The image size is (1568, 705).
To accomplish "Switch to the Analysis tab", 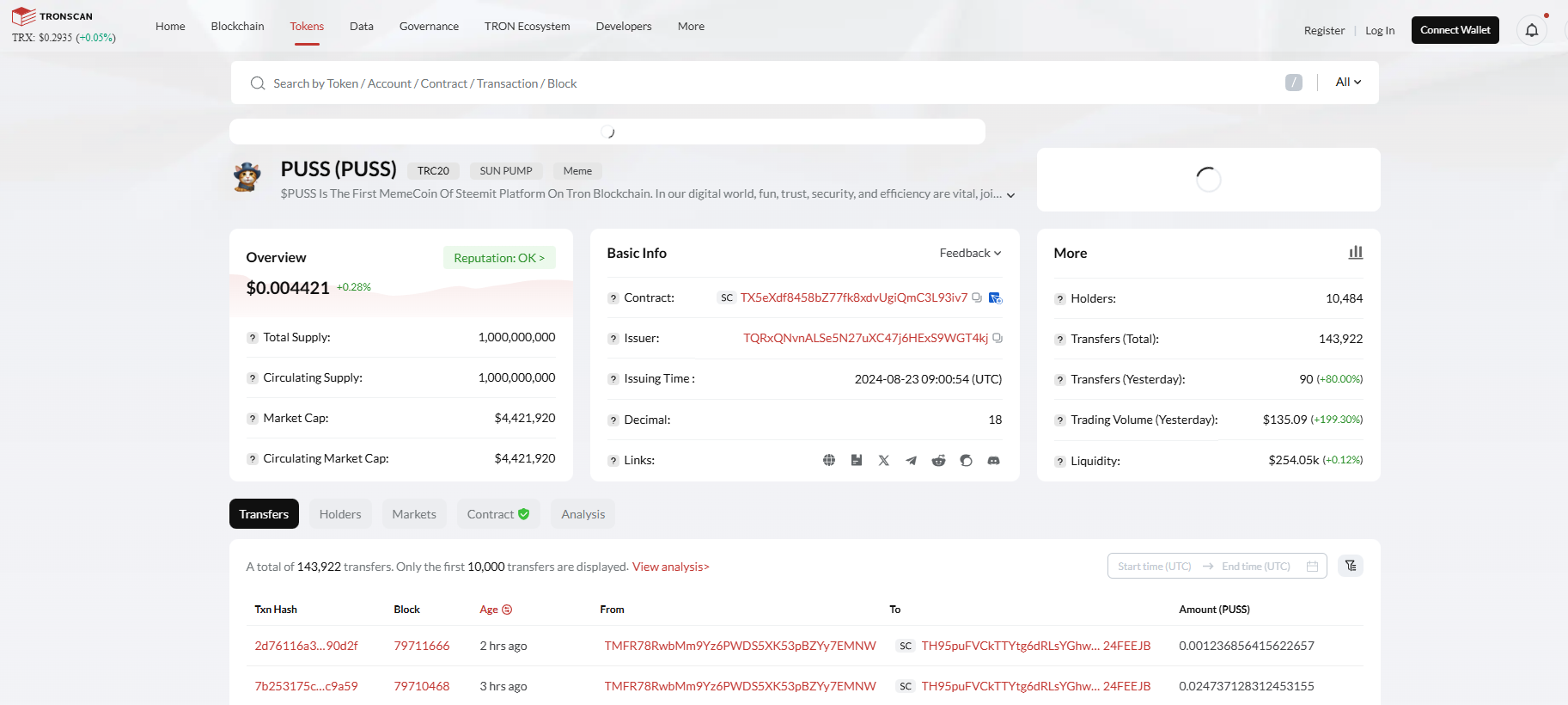I will click(583, 514).
